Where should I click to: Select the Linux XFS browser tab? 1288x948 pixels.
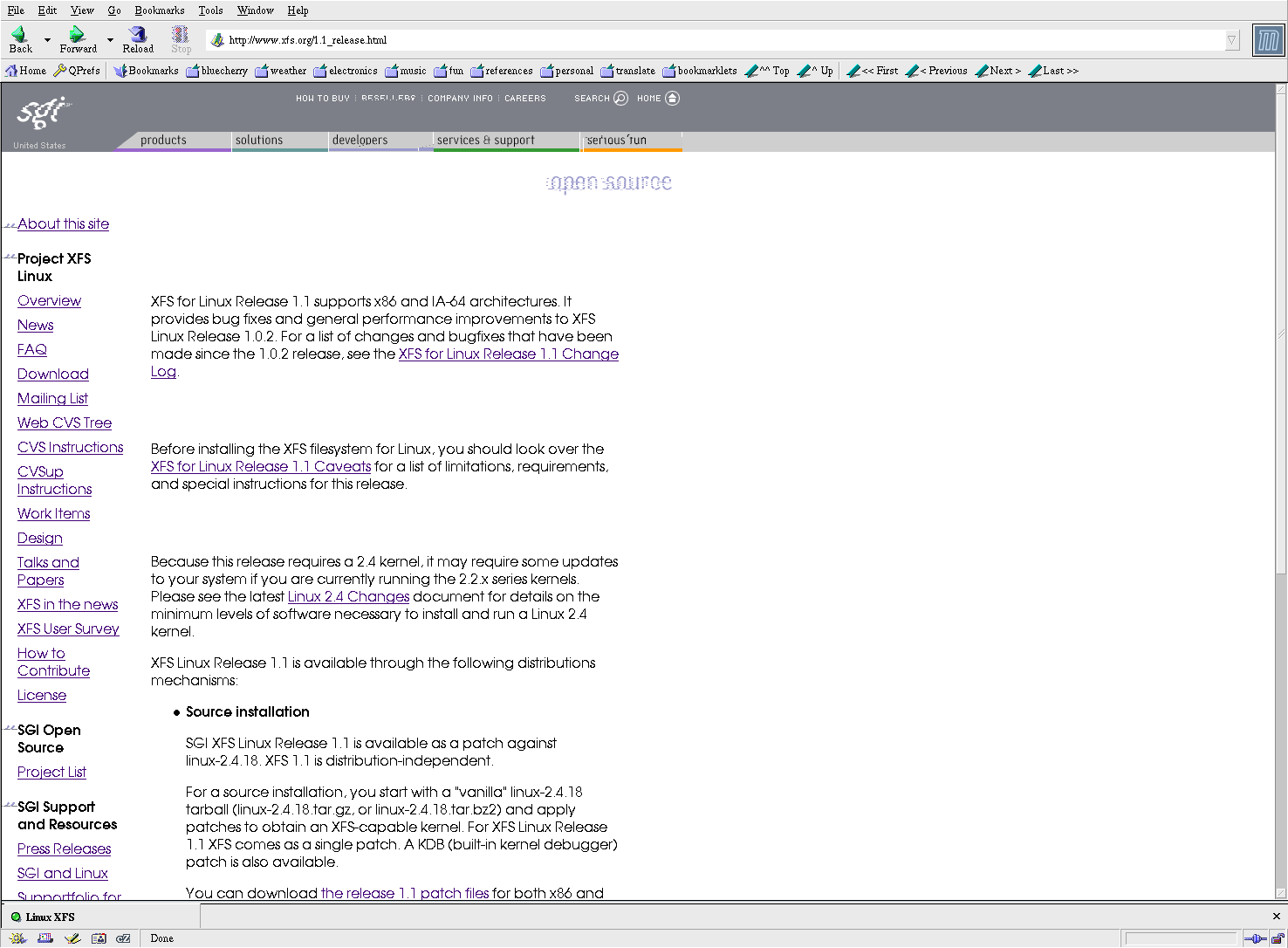(100, 917)
